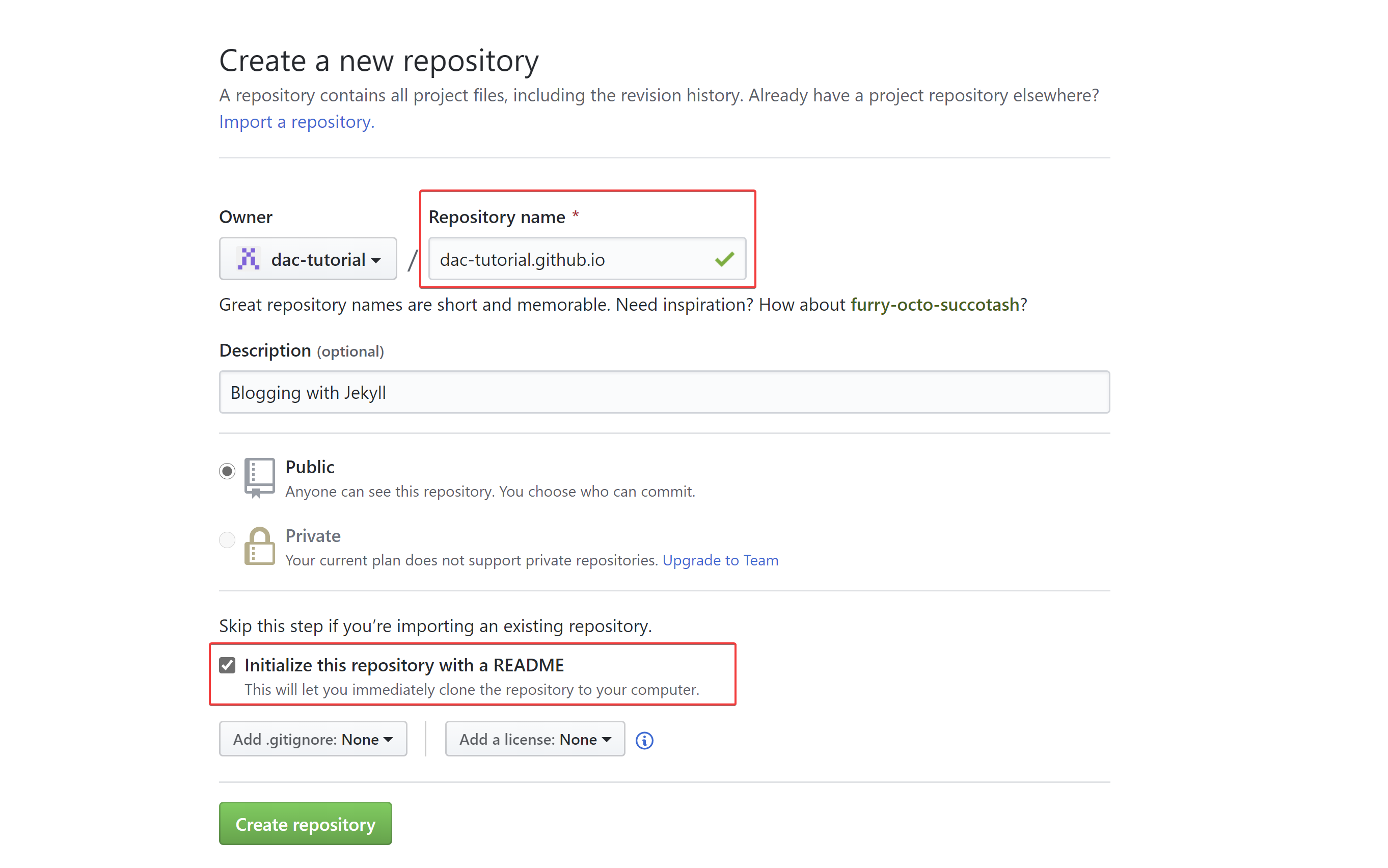Click the dac-tutorial owner avatar icon
The height and width of the screenshot is (868, 1388).
point(249,259)
